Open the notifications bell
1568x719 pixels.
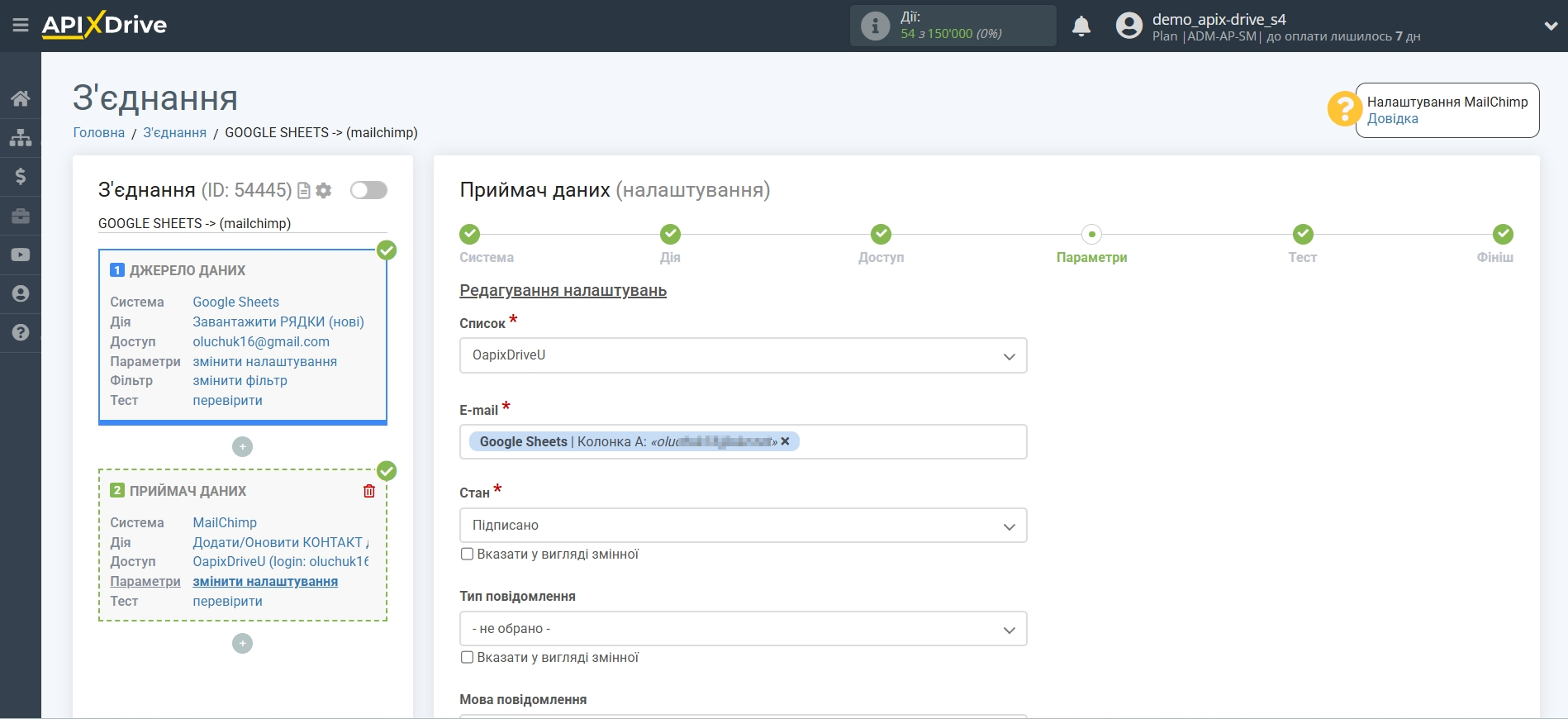pyautogui.click(x=1081, y=26)
